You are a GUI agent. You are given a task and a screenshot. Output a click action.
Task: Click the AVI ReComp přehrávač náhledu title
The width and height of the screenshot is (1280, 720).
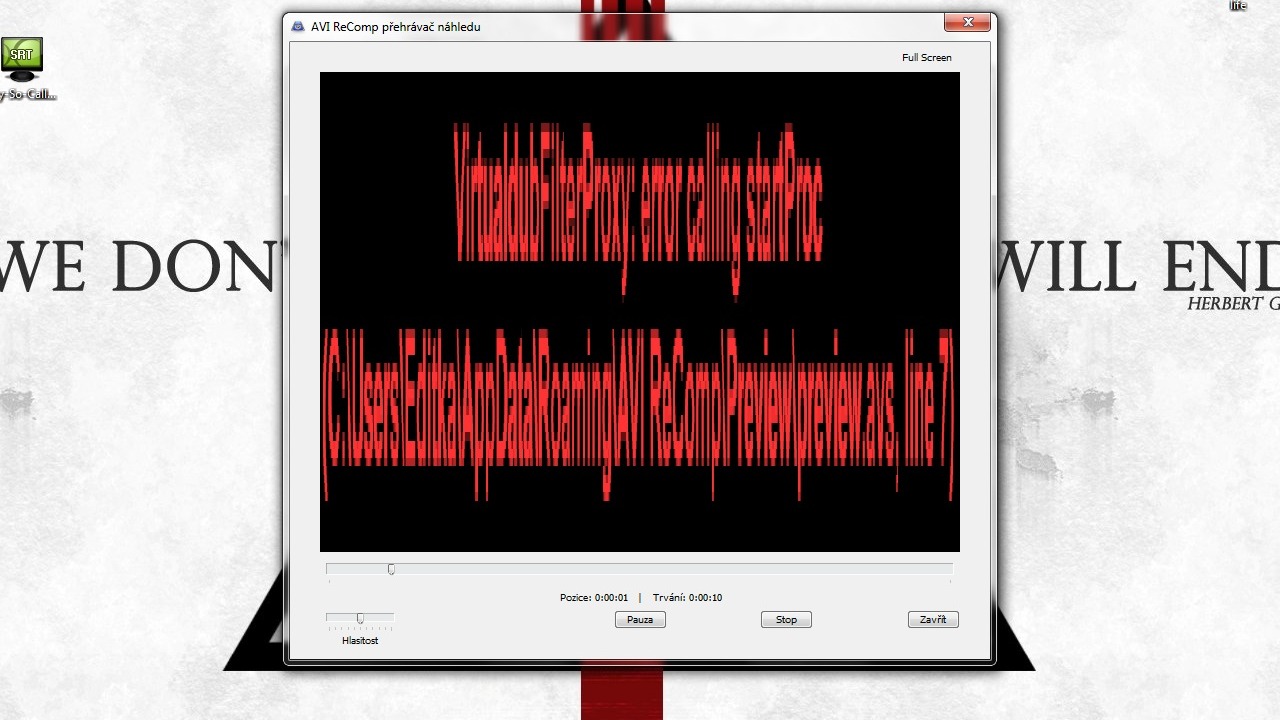(x=396, y=27)
